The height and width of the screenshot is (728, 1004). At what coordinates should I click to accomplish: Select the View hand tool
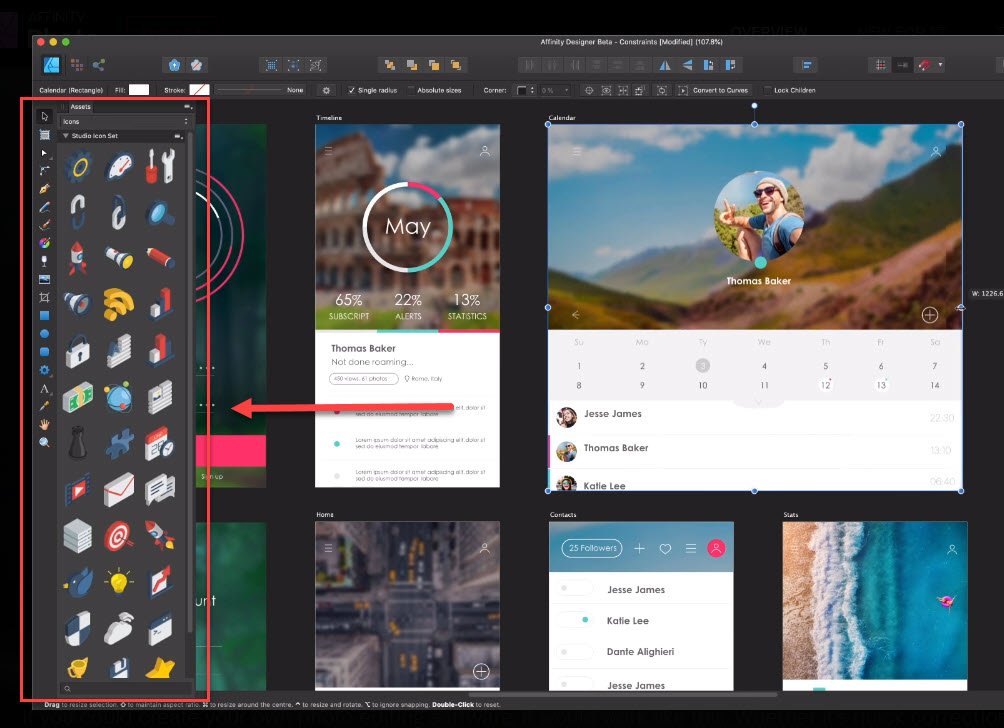pyautogui.click(x=44, y=424)
